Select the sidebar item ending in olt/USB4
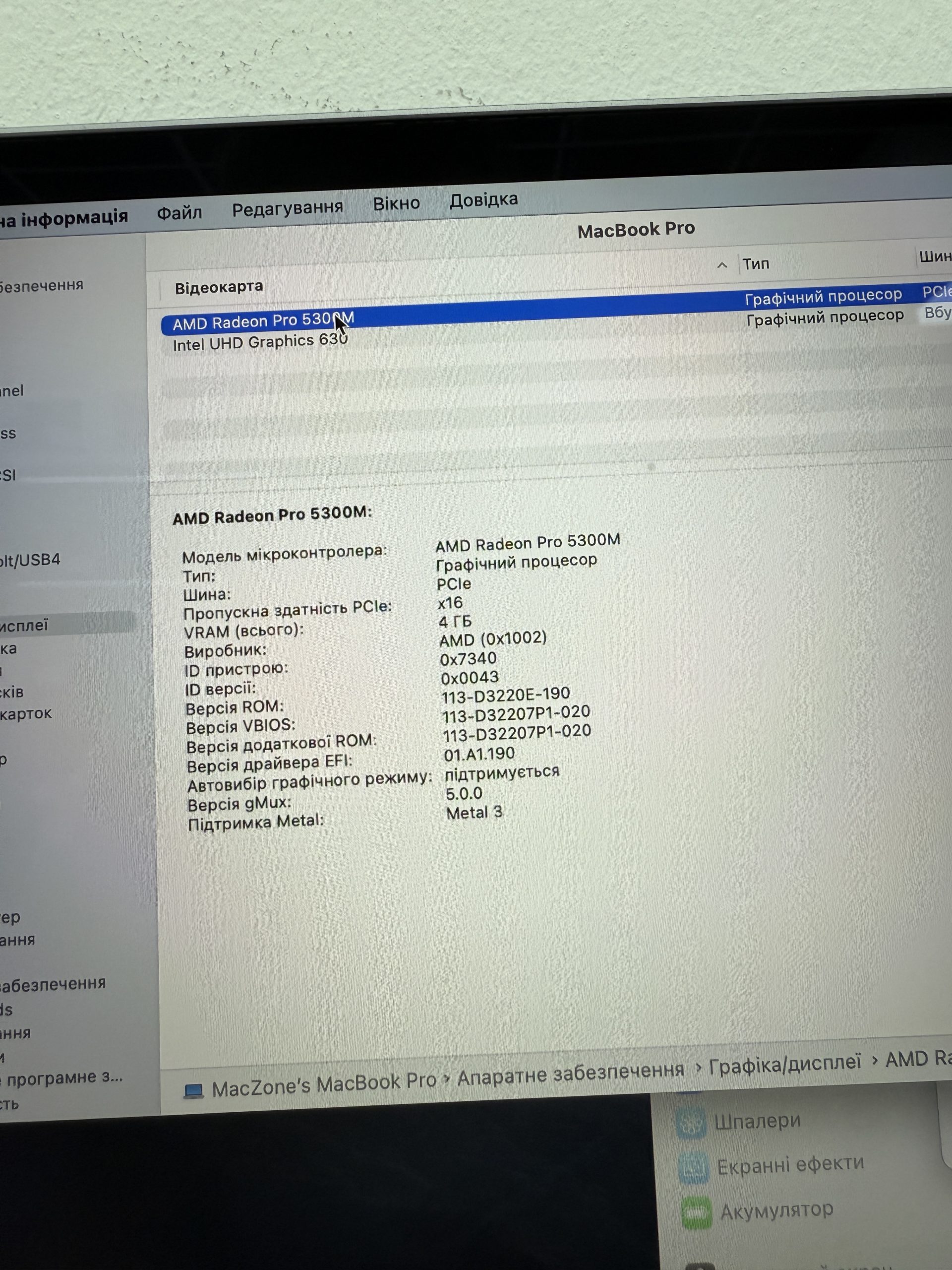952x1270 pixels. click(30, 560)
